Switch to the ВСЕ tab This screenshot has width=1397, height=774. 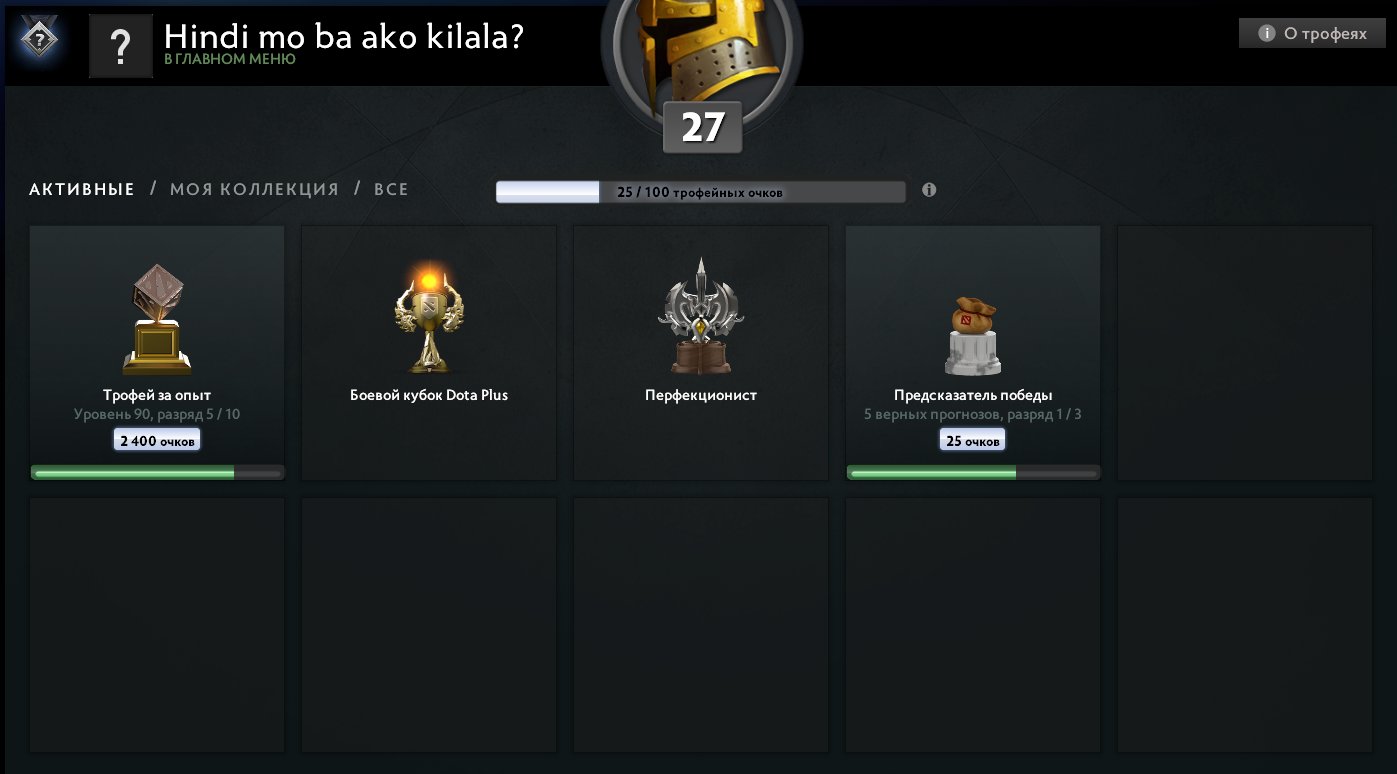[391, 189]
